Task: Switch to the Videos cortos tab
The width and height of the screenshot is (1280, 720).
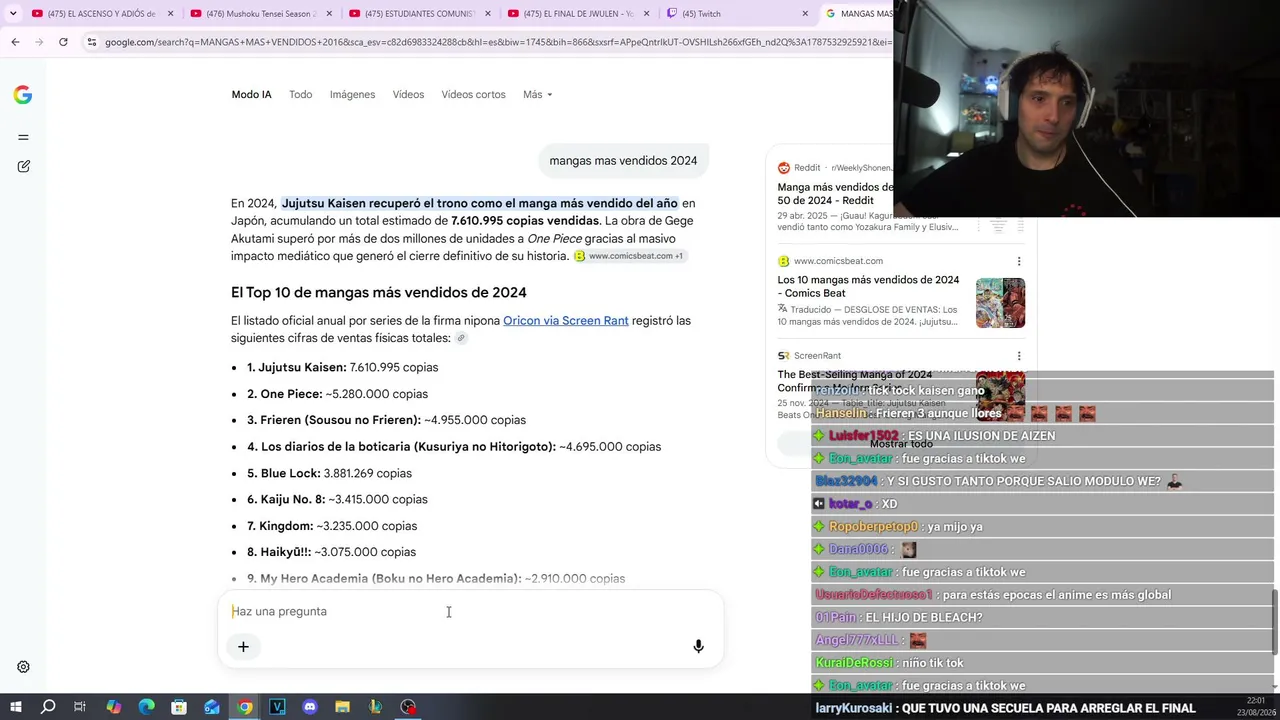Action: coord(473,95)
